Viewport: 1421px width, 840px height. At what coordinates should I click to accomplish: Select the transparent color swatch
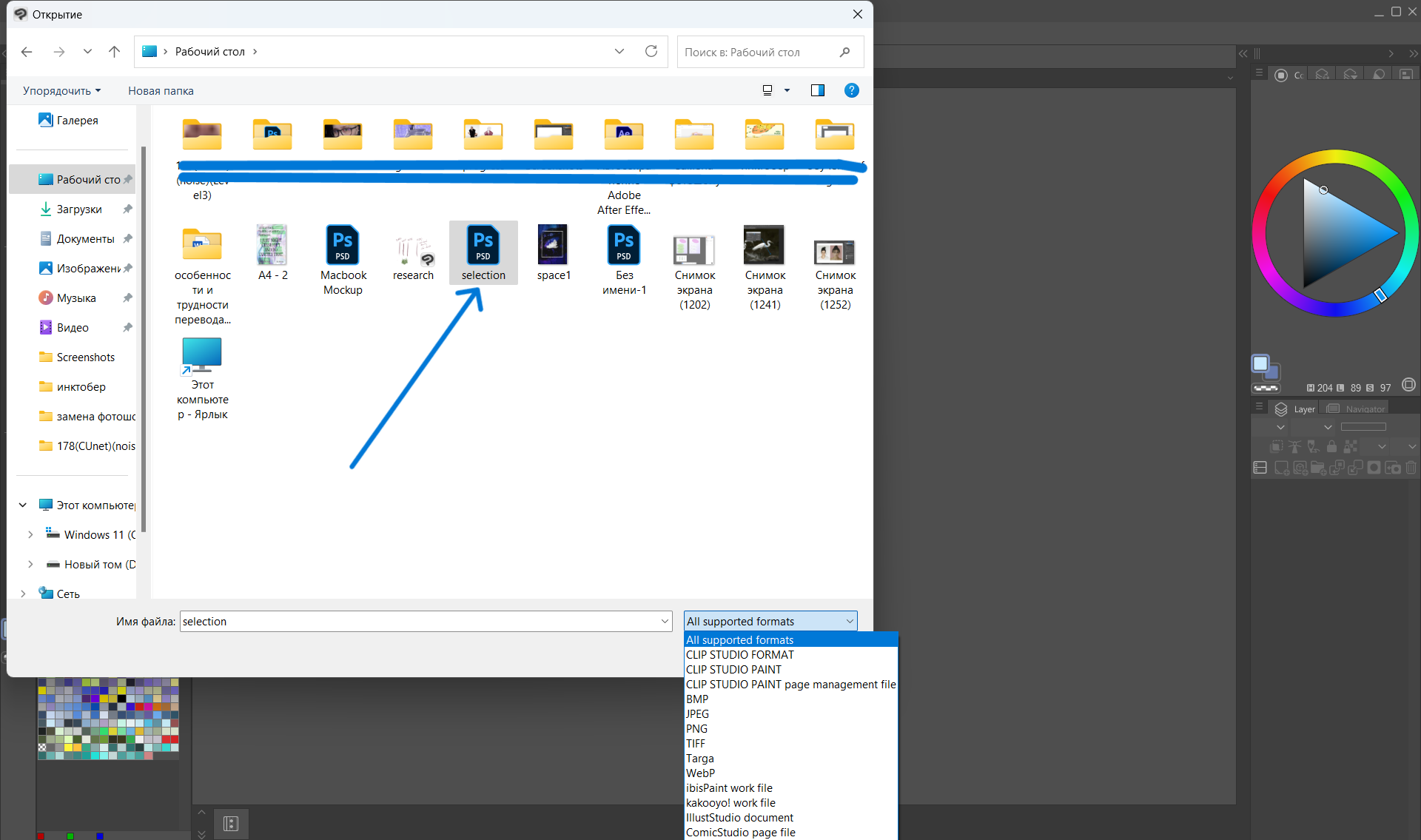click(1266, 388)
